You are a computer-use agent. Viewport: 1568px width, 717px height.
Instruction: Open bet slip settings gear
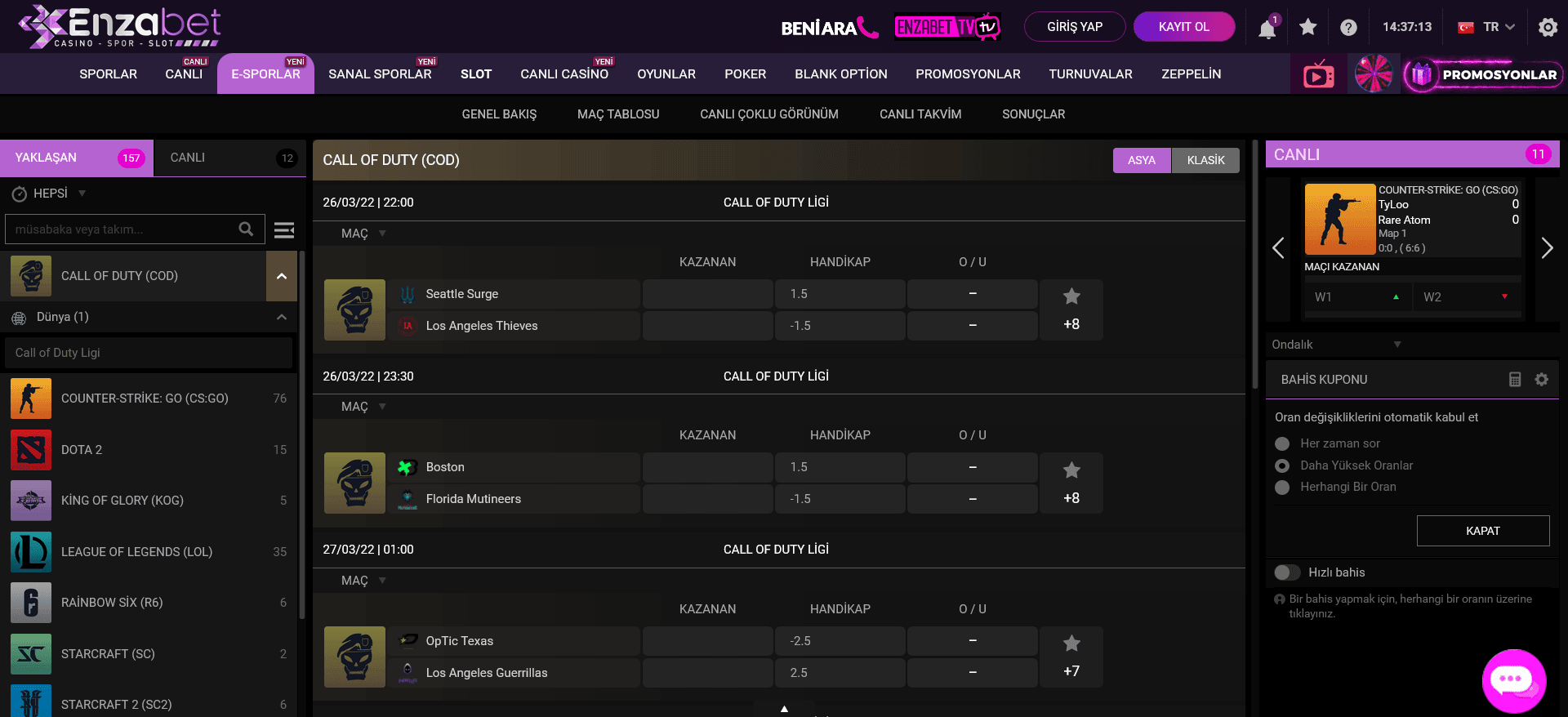coord(1541,379)
